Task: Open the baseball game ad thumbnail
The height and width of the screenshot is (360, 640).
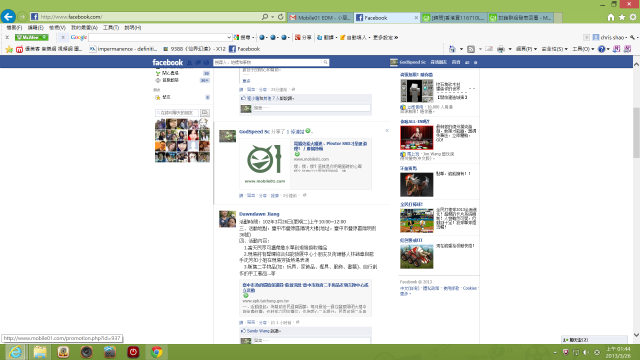Action: point(416,221)
